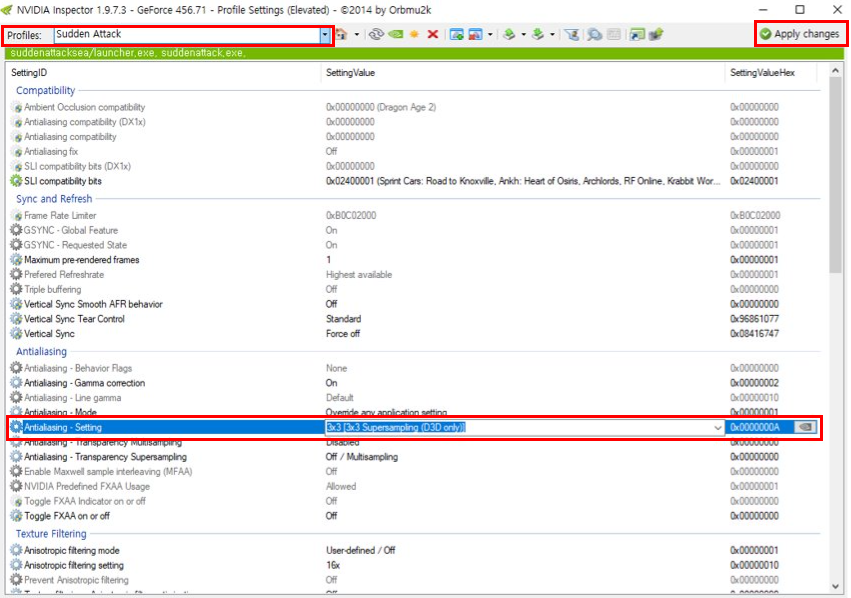Select the Antialiasing fix setting name
851x598 pixels.
click(x=51, y=151)
